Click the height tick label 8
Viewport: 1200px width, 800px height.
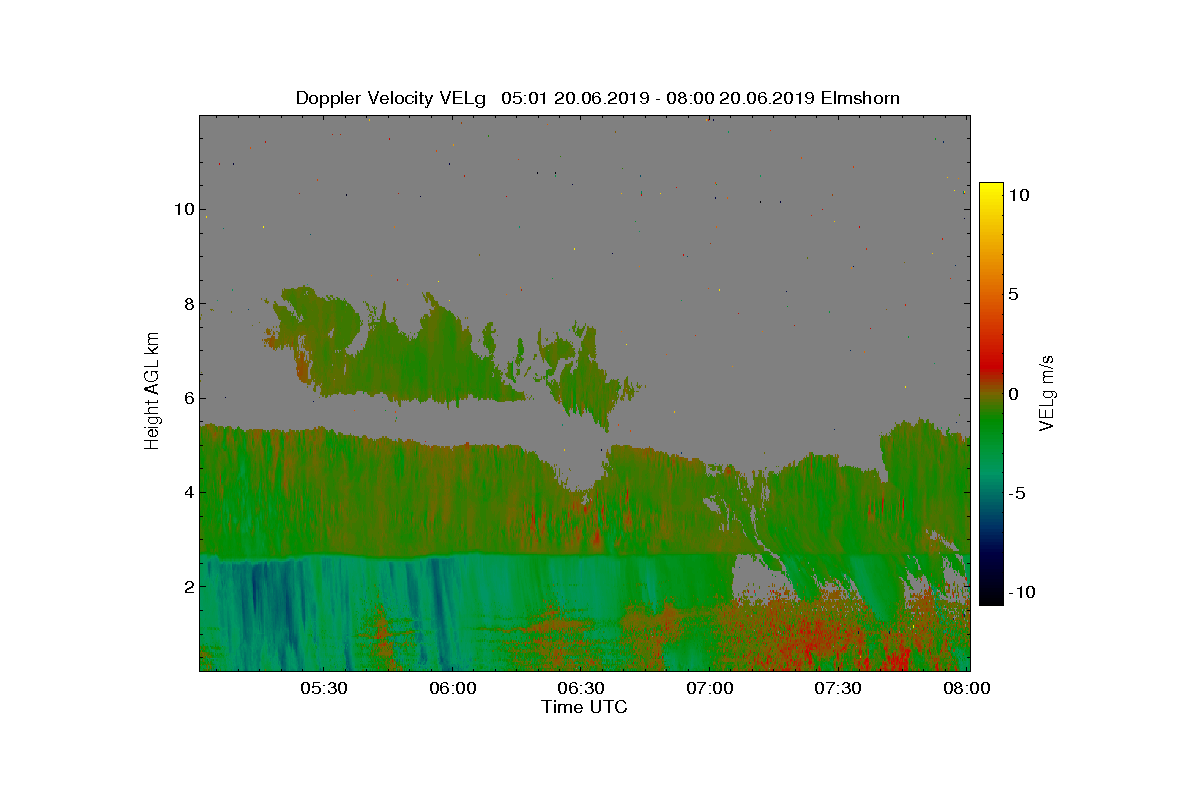187,304
